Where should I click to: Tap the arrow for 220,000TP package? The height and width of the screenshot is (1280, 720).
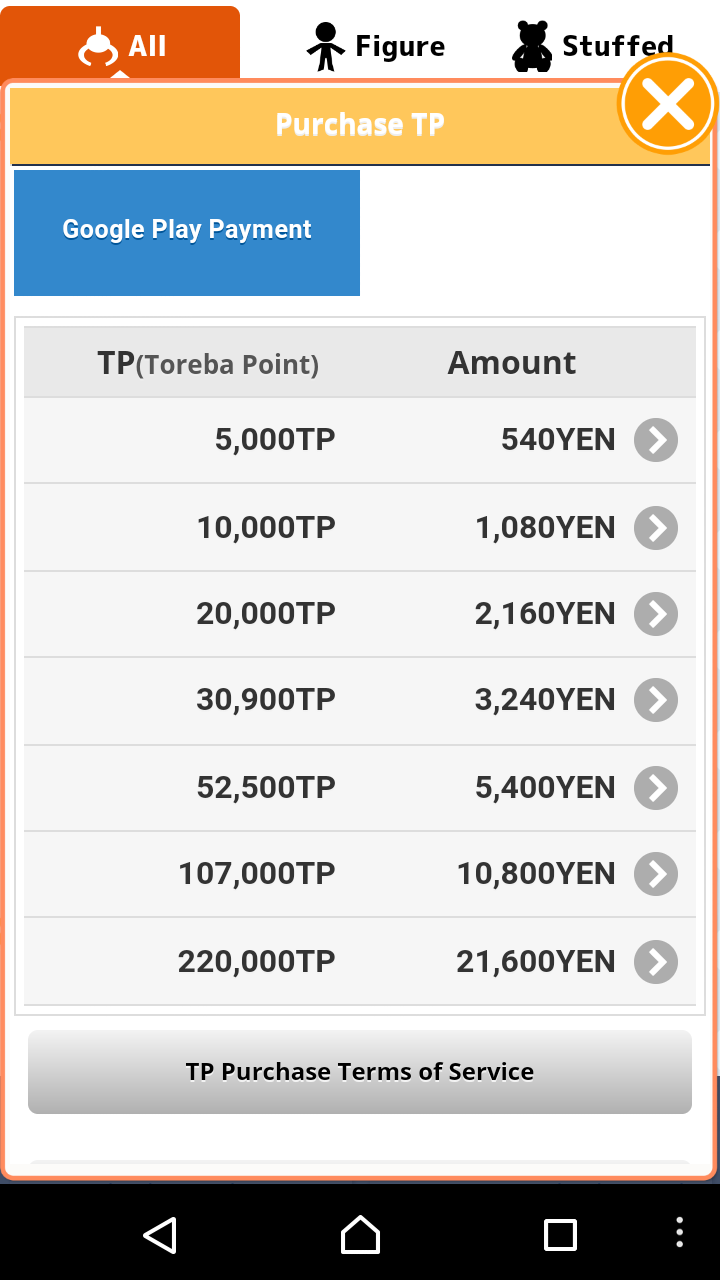tap(656, 962)
